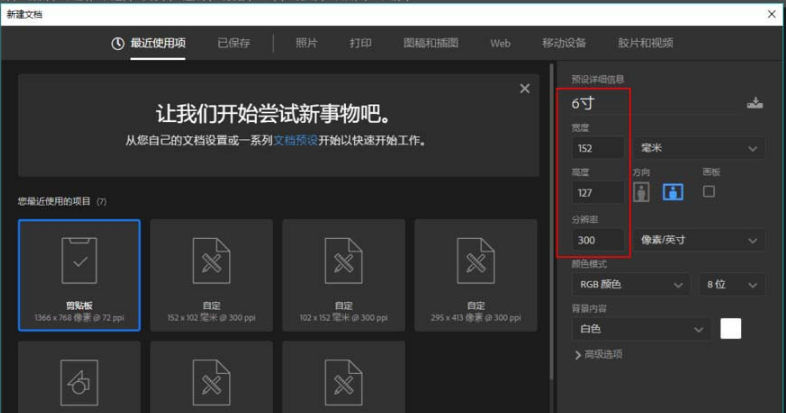Open the 8 位 bit depth dropdown
The width and height of the screenshot is (786, 413).
coord(732,285)
